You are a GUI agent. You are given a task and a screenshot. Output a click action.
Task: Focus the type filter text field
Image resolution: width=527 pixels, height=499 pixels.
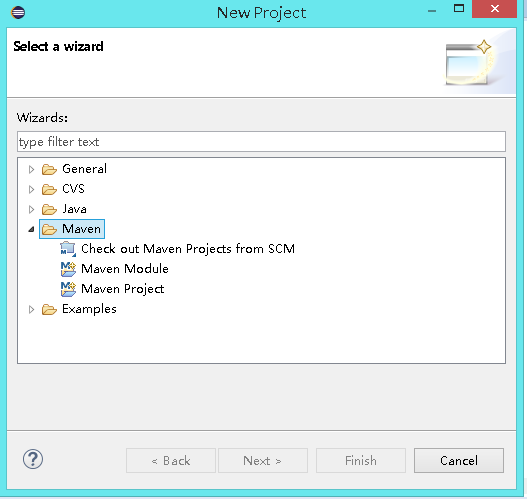coord(261,142)
